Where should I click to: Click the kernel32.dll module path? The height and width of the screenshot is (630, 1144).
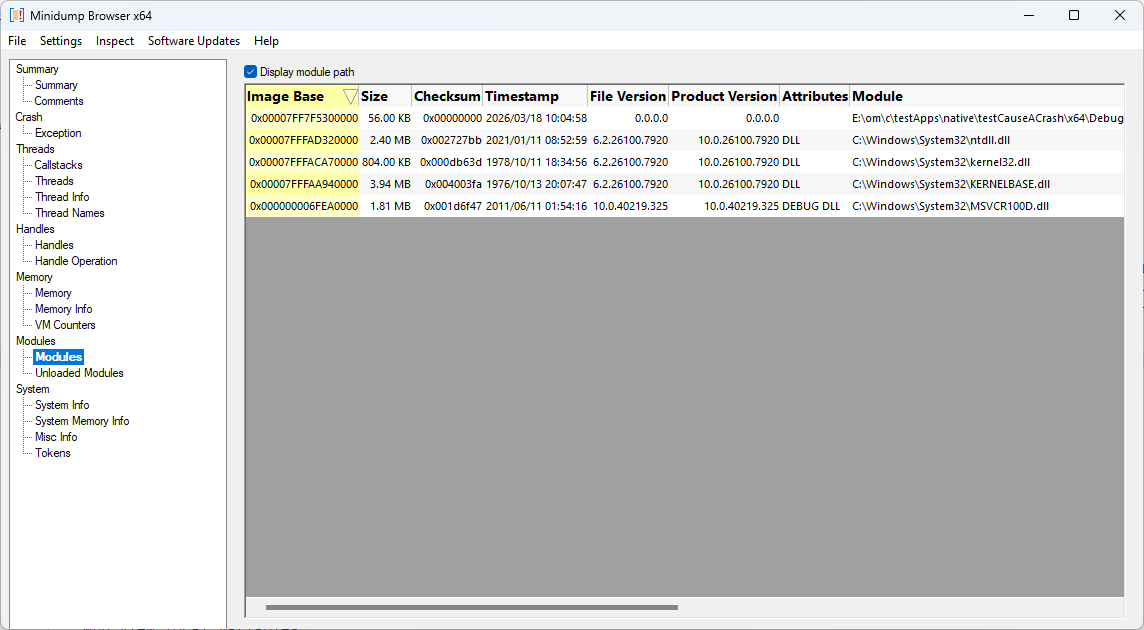pos(941,162)
